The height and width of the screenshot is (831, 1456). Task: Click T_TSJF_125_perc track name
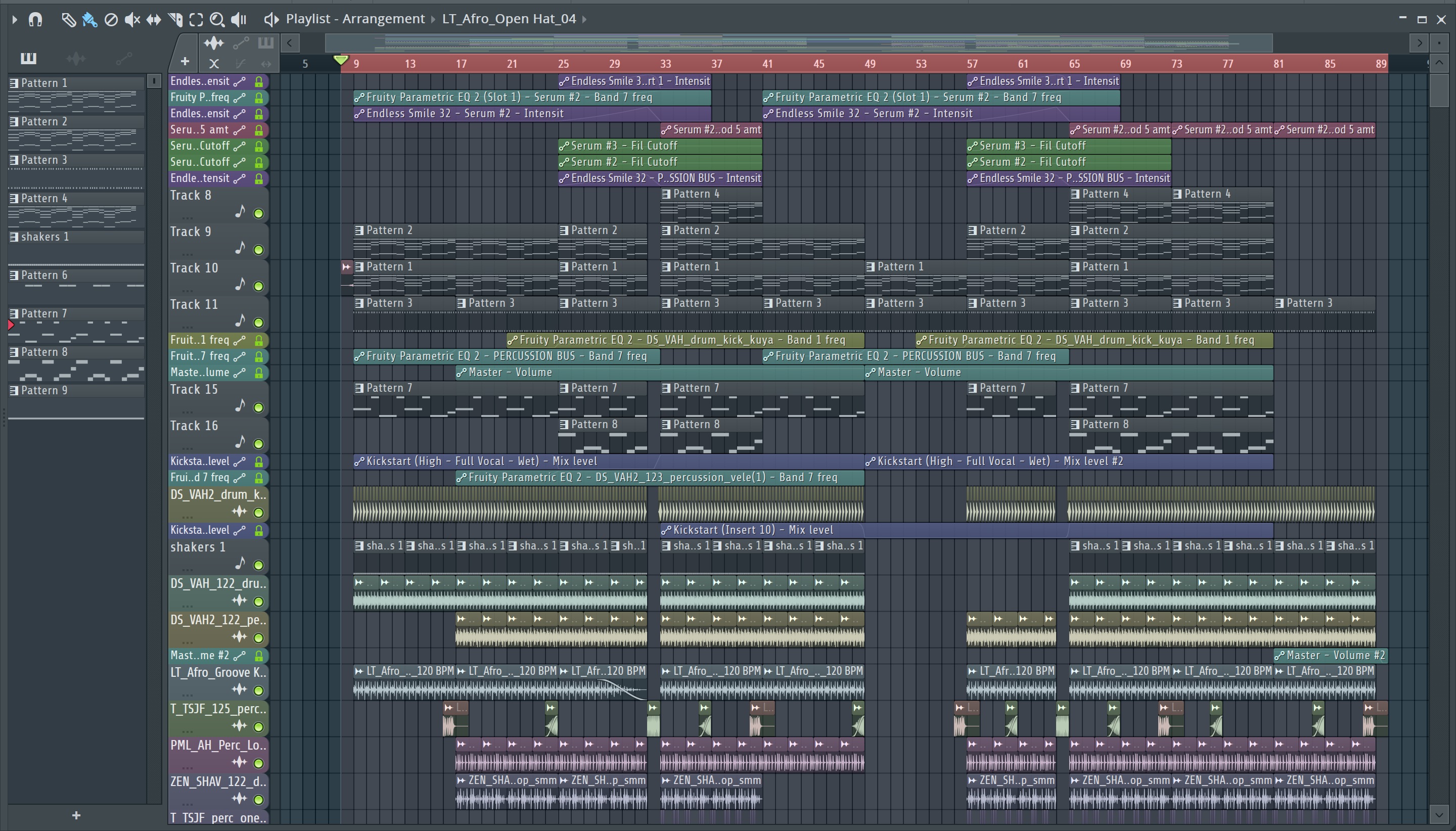[218, 709]
